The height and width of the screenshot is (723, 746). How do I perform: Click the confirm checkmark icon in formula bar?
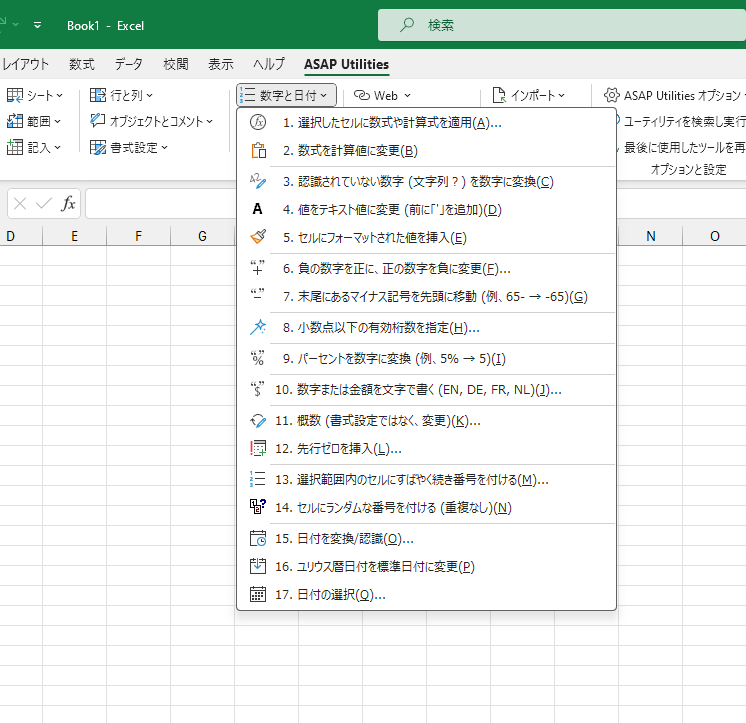pyautogui.click(x=44, y=204)
